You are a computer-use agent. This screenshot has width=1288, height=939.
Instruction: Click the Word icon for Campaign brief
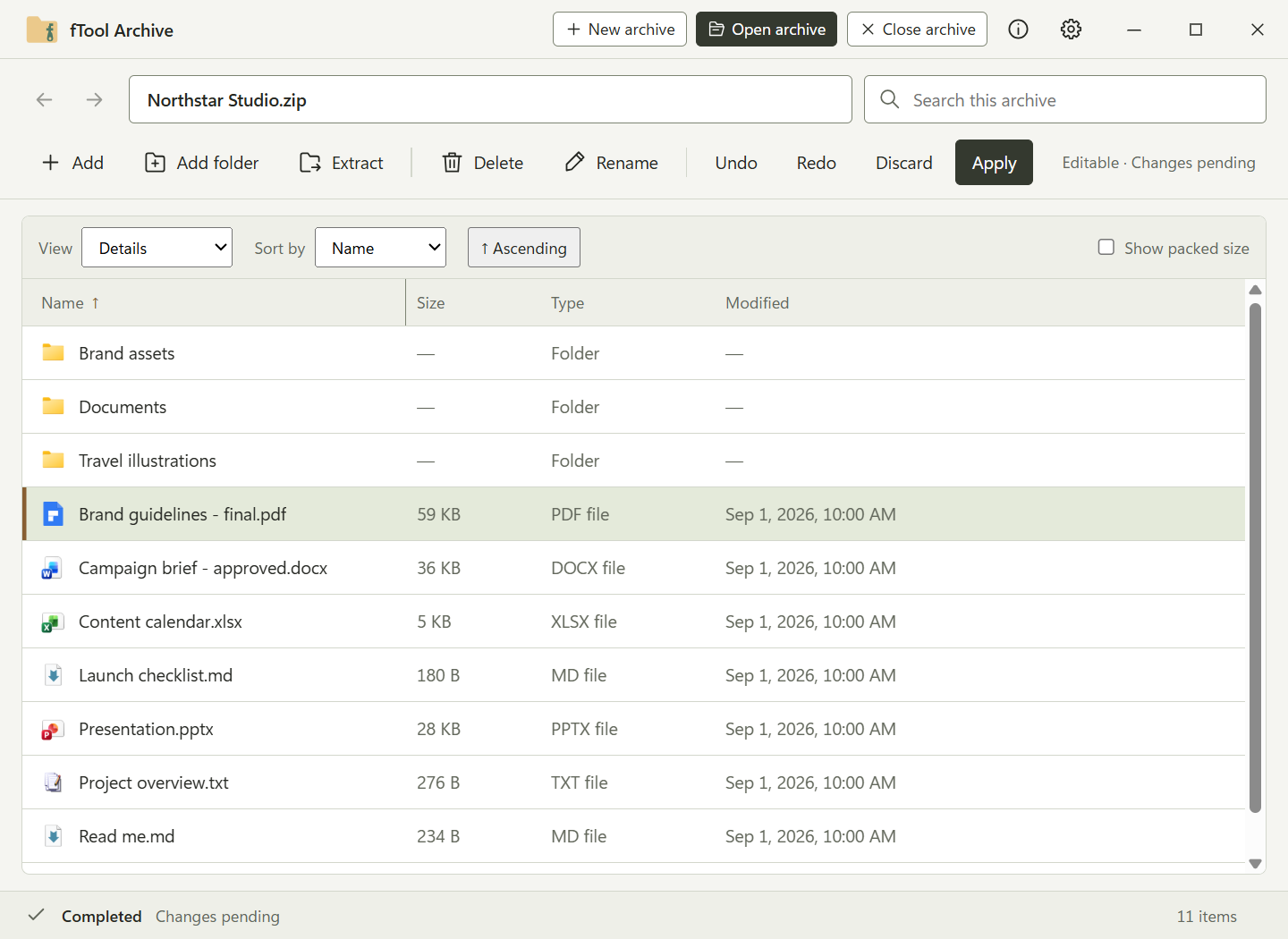click(53, 568)
